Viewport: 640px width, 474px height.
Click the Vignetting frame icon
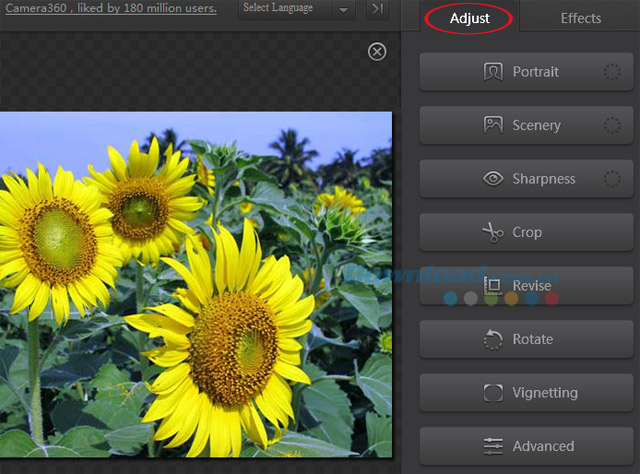pos(493,393)
